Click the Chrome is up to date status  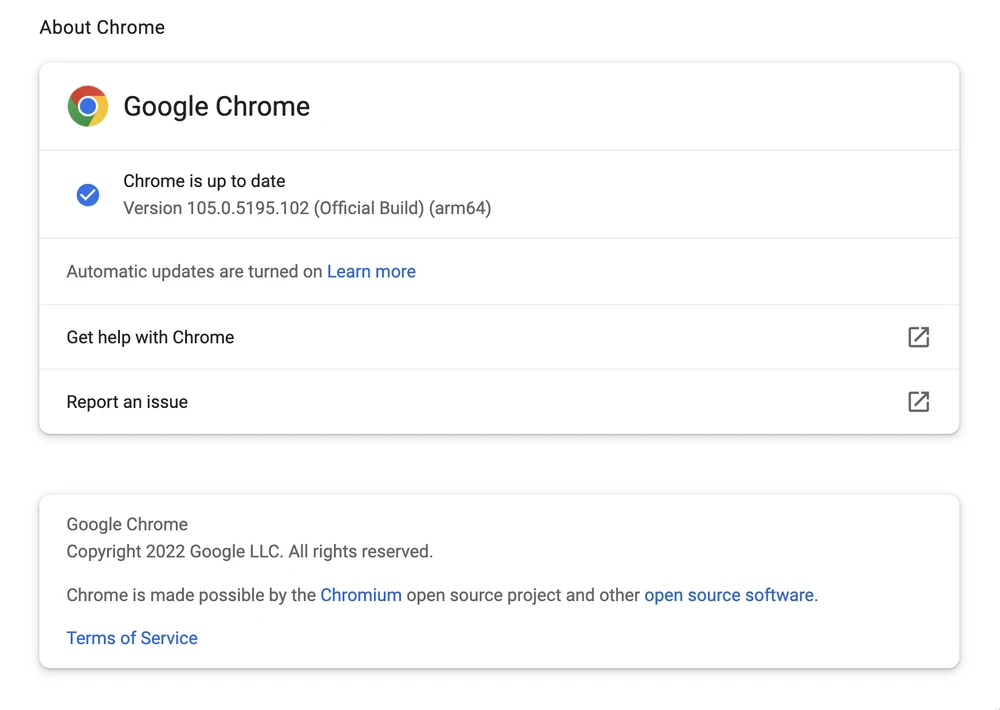[x=204, y=181]
